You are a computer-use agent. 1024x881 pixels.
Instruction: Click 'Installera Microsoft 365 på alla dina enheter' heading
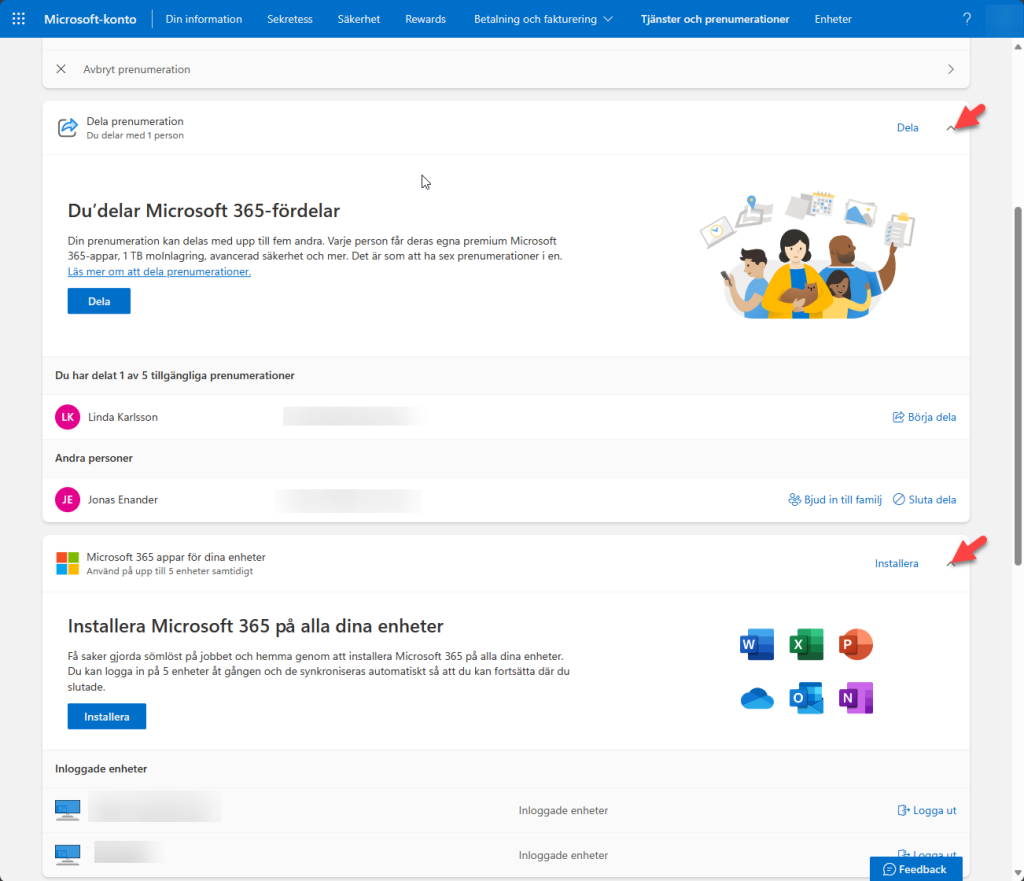(x=255, y=626)
